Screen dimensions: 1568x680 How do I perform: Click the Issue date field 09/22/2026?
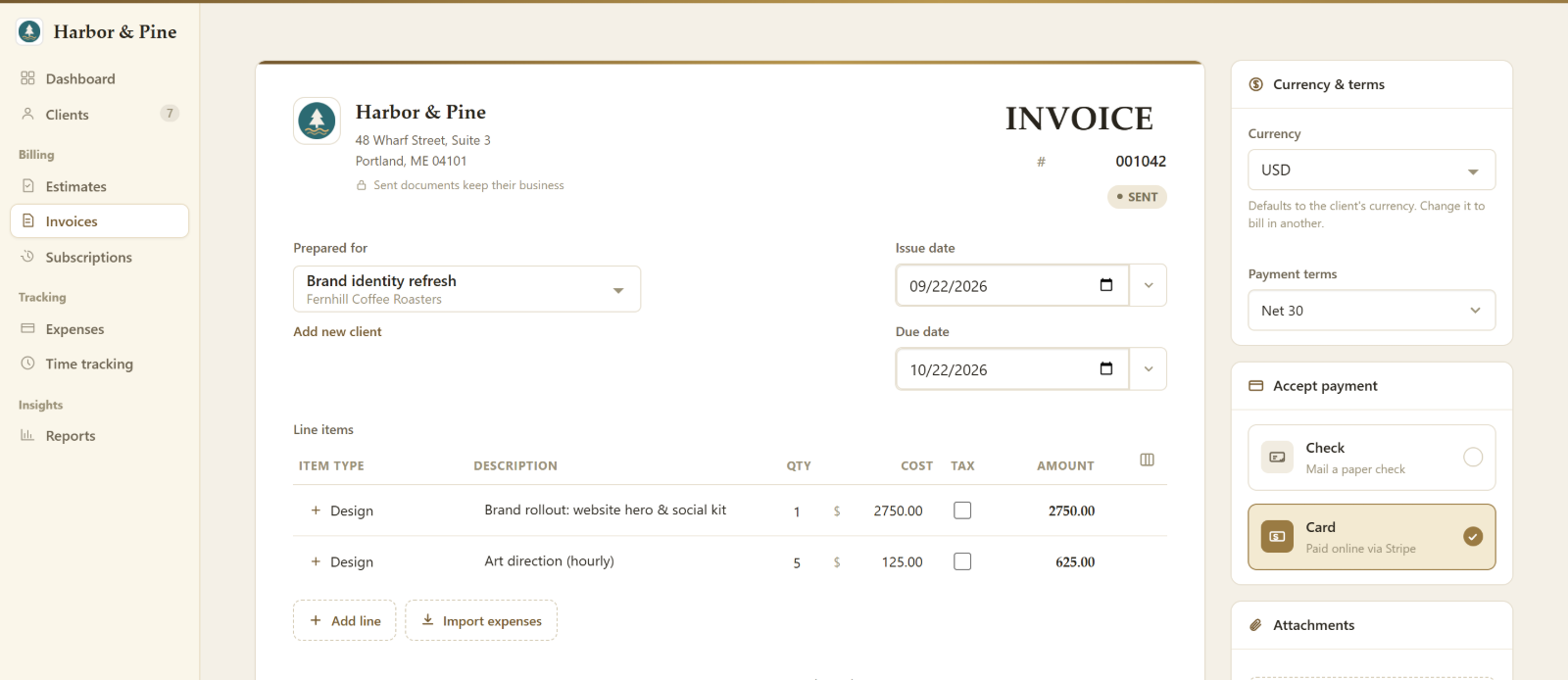(1012, 285)
